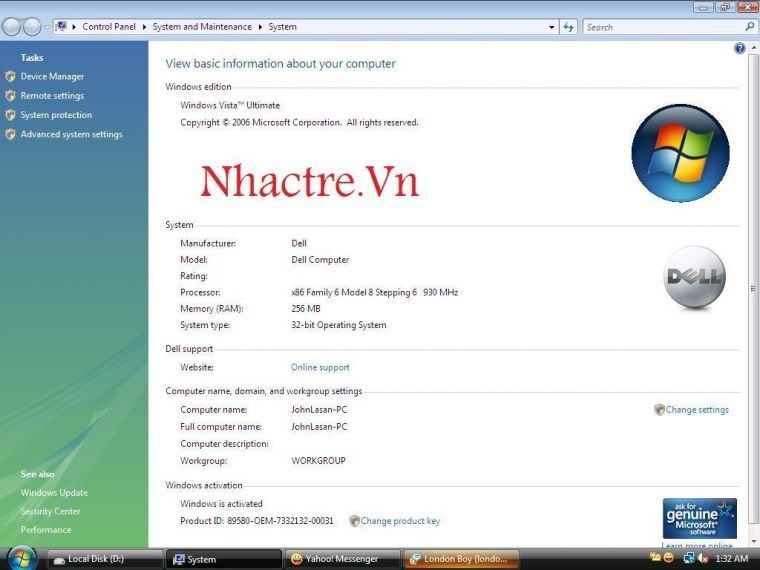Screen dimensions: 760x570
Task: Open the Windows Start orb
Action: (21, 558)
